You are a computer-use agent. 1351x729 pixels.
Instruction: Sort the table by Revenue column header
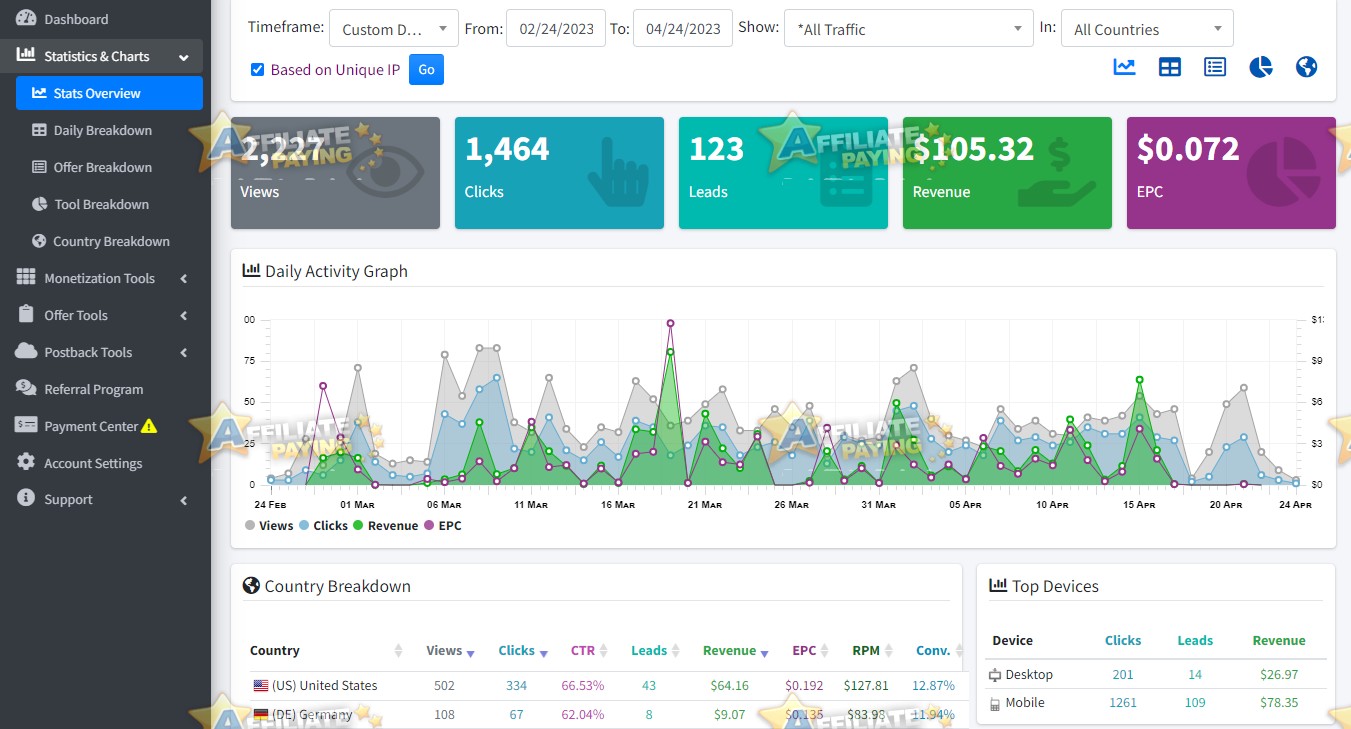729,650
